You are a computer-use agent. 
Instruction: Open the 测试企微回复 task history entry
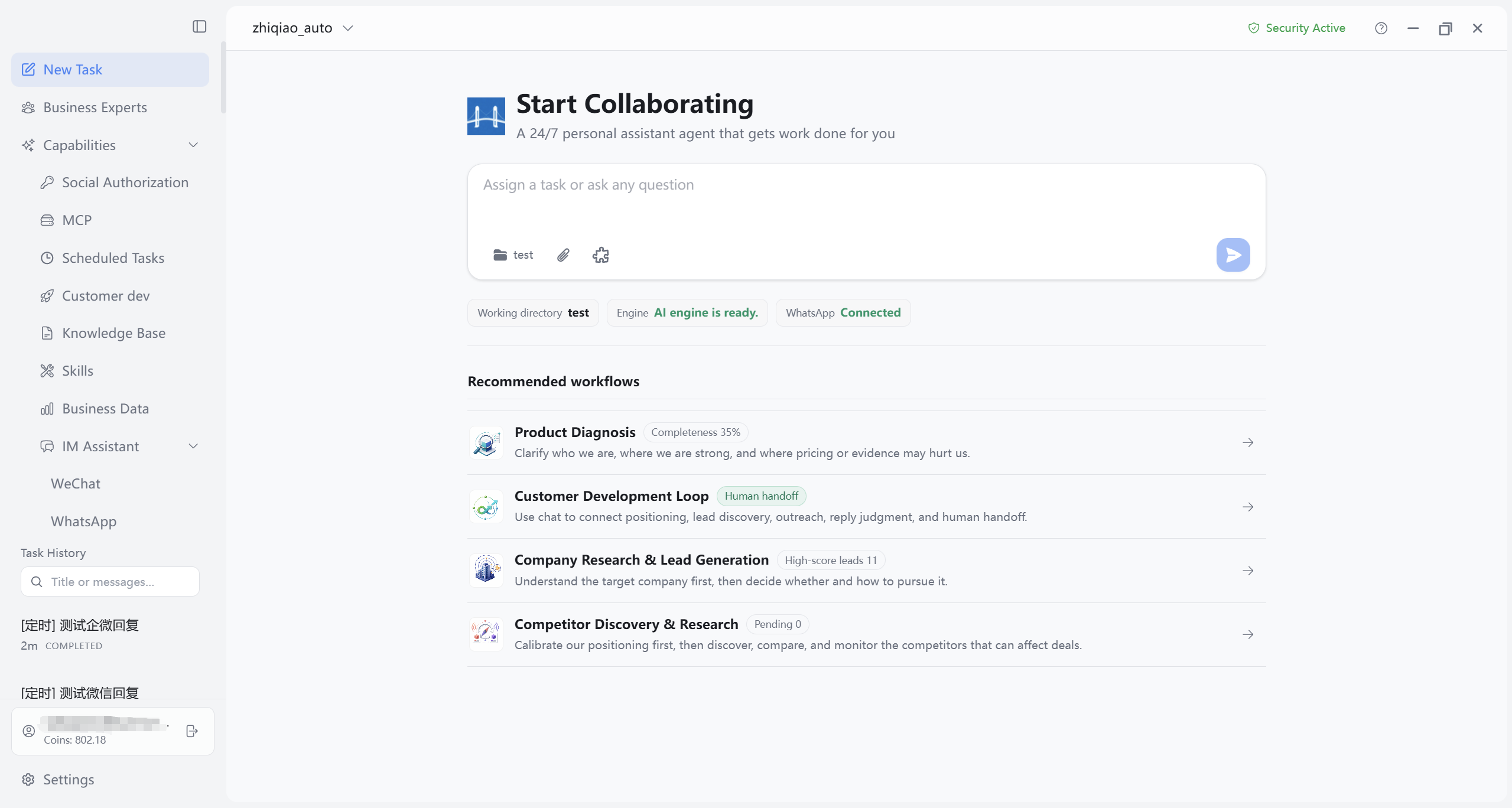pos(110,634)
